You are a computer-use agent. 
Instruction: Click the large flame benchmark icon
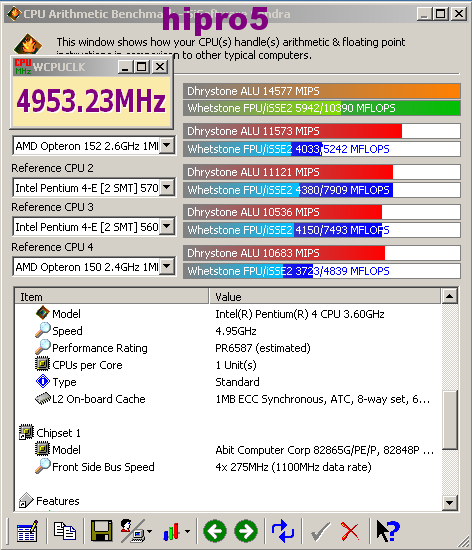pyautogui.click(x=28, y=43)
